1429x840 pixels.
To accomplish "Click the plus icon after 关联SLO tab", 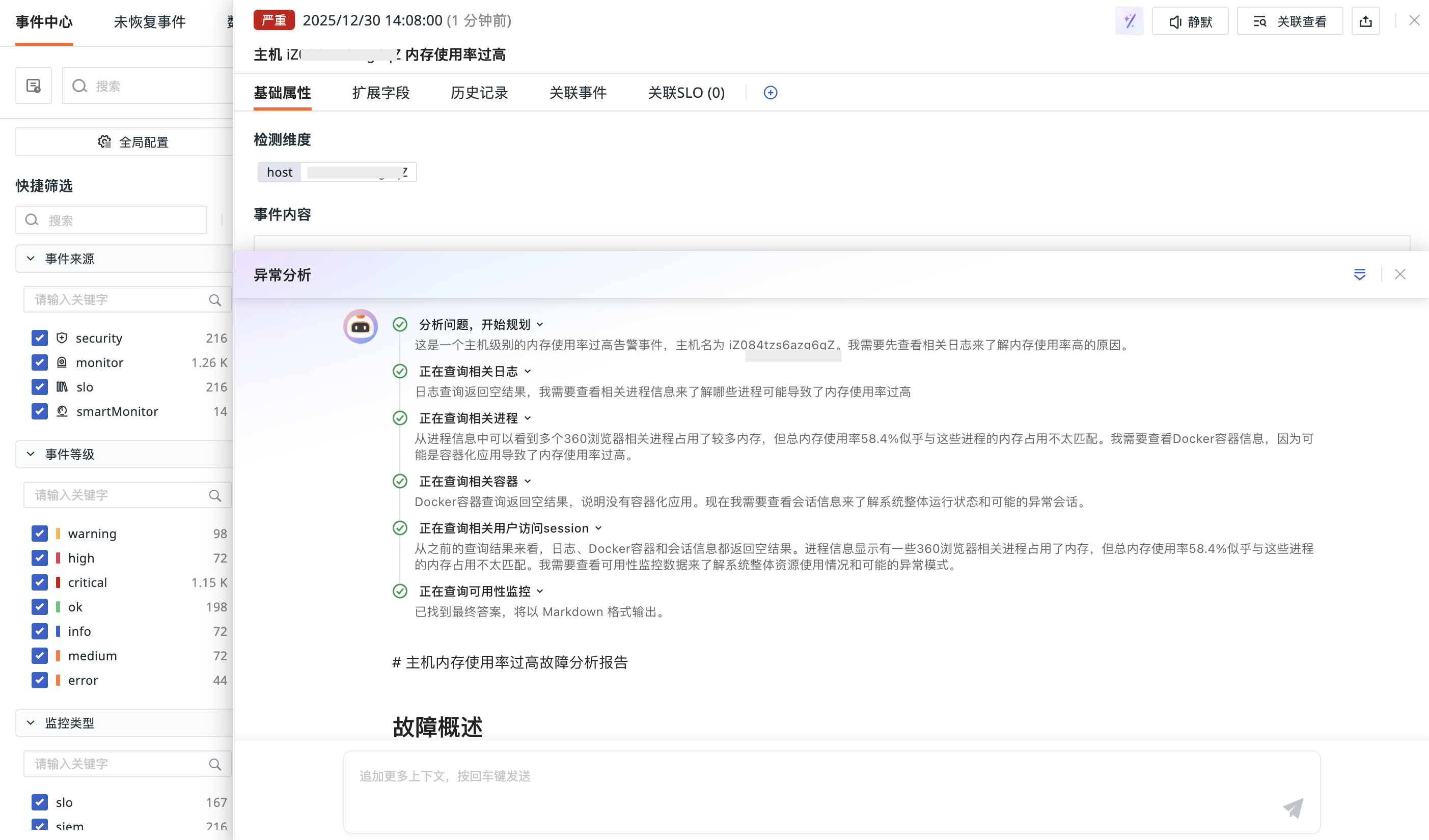I will coord(770,92).
